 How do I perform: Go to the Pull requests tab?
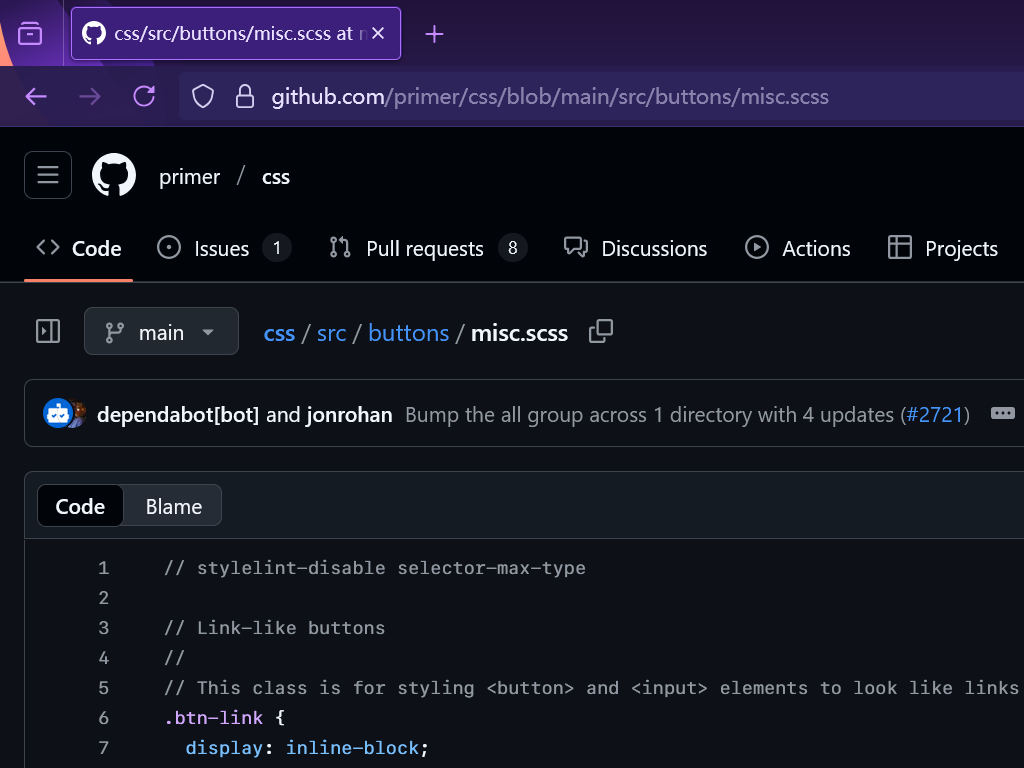click(x=427, y=248)
